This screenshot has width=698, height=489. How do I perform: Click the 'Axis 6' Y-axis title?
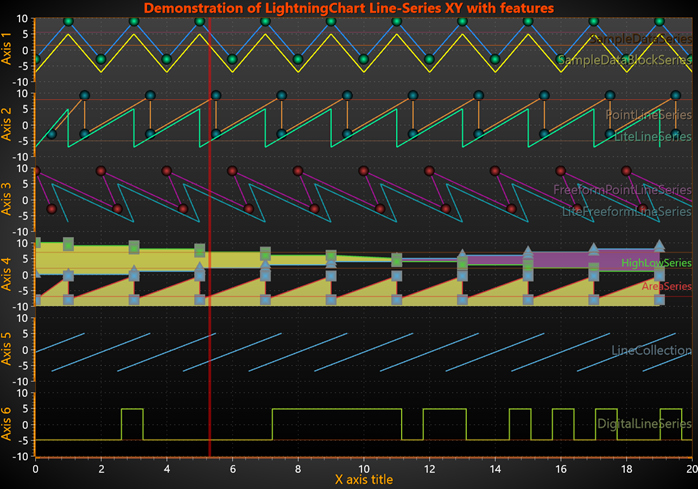pos(6,424)
